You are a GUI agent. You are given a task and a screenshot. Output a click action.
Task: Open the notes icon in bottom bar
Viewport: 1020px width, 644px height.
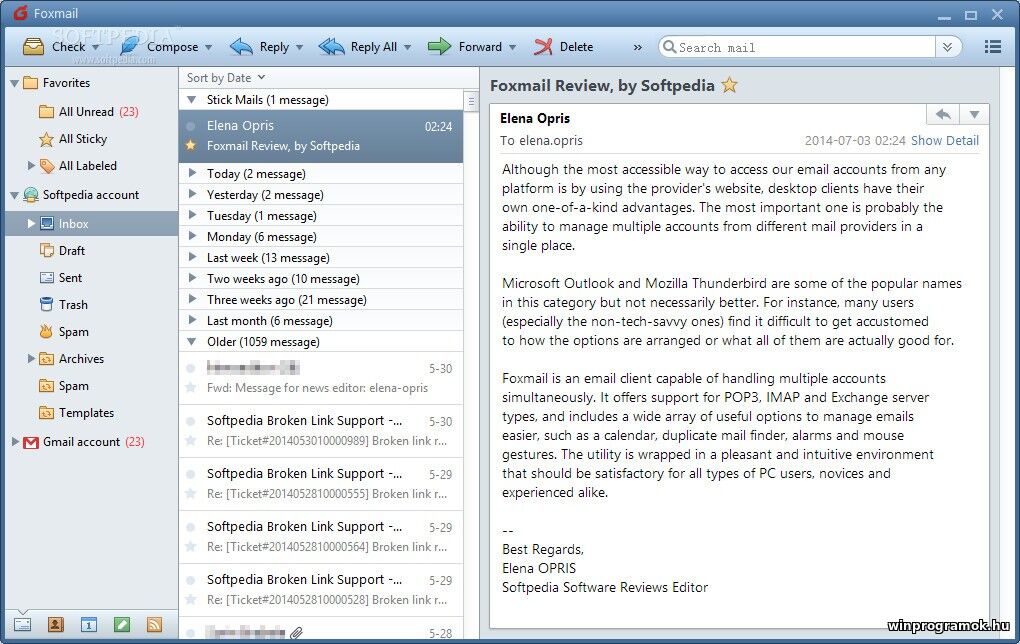(x=122, y=625)
